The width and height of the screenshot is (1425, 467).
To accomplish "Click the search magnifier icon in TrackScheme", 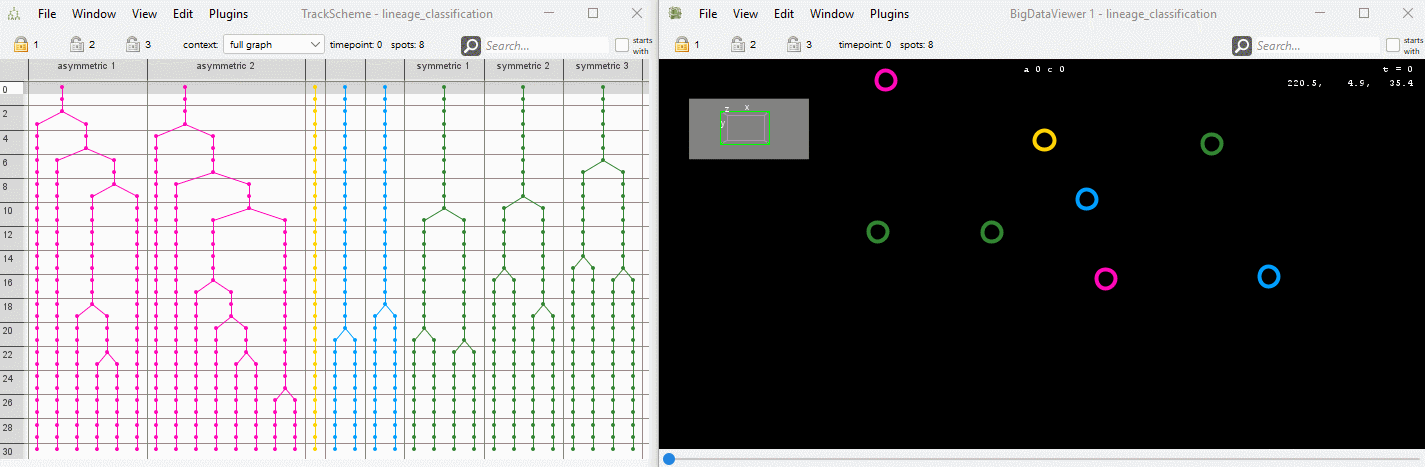I will tap(471, 45).
